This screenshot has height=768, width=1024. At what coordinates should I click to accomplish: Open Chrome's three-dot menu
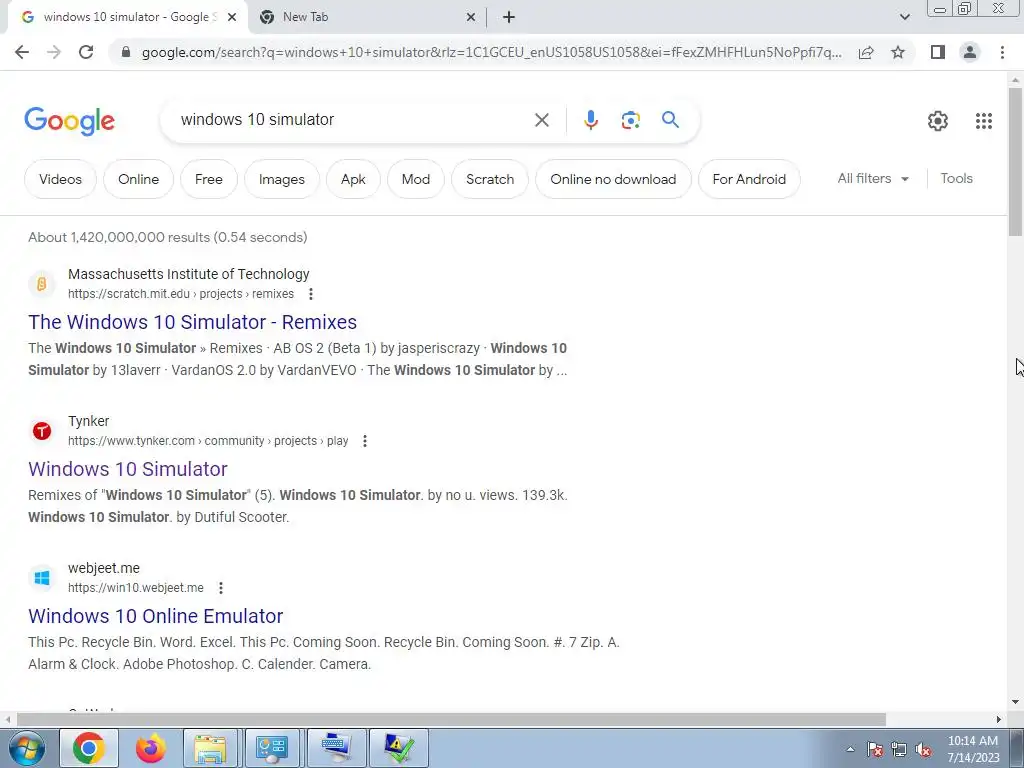[1002, 52]
